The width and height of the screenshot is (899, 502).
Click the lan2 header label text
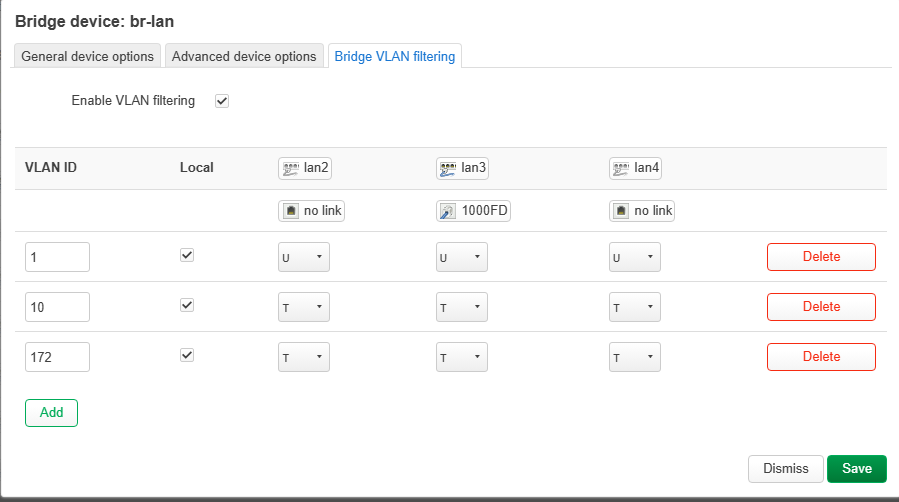pos(316,167)
